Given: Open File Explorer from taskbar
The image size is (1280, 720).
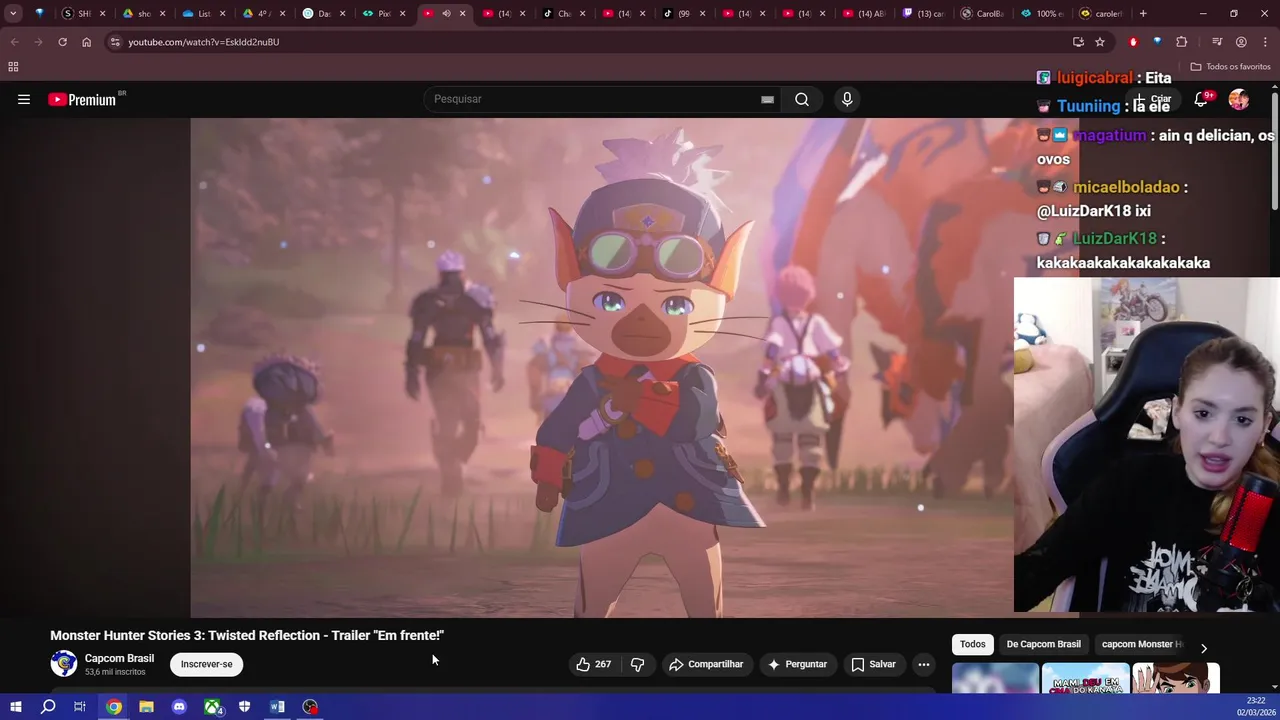Looking at the screenshot, I should [146, 707].
